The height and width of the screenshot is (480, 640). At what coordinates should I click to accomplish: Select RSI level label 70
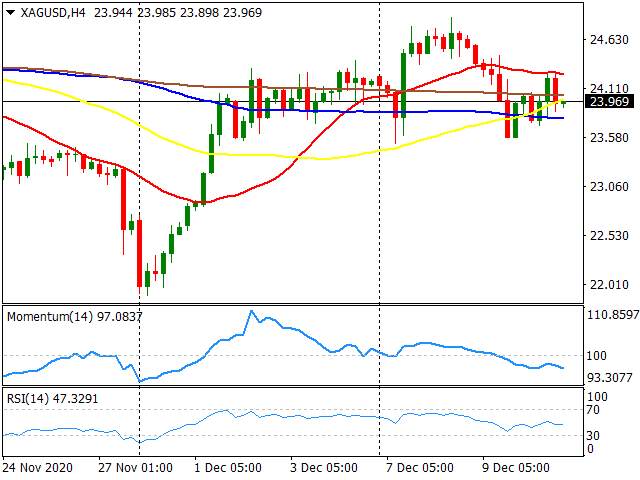(593, 410)
